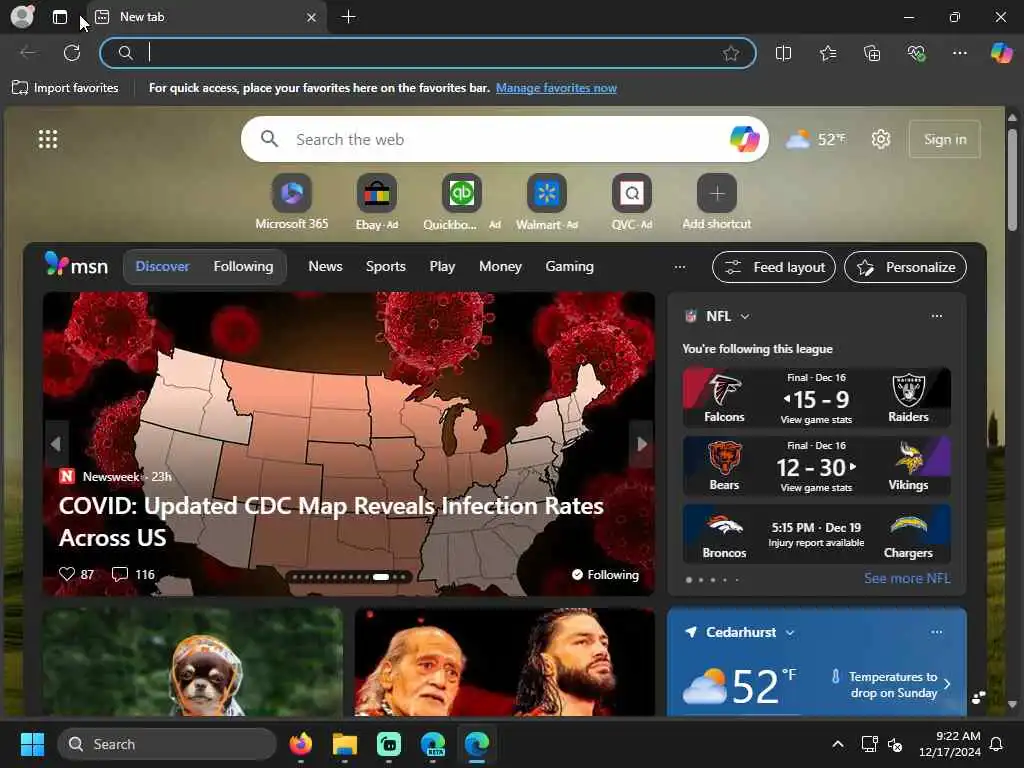
Task: Open File Explorer from taskbar
Action: pyautogui.click(x=344, y=744)
